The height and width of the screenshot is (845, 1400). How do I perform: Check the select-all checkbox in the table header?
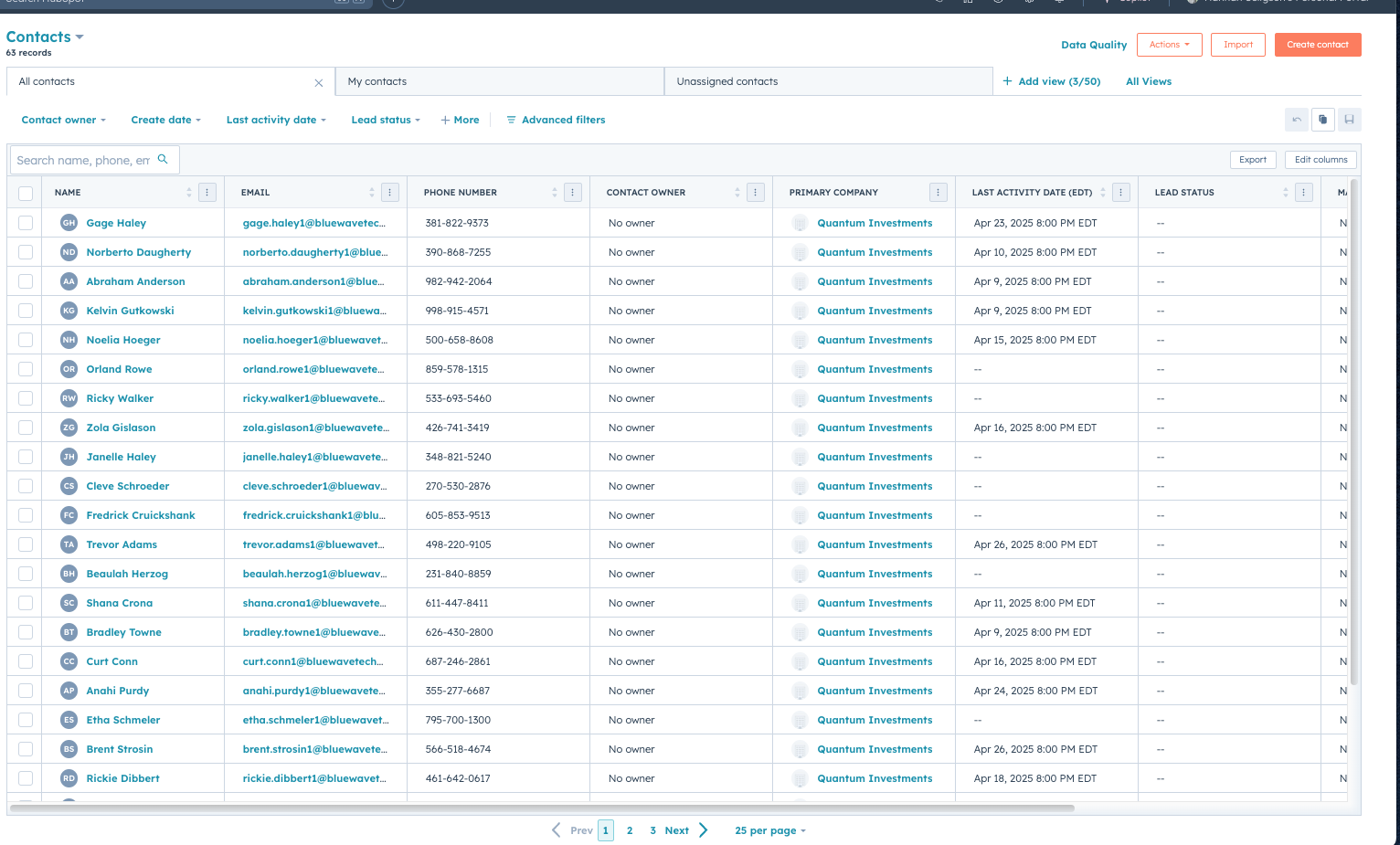click(x=25, y=192)
